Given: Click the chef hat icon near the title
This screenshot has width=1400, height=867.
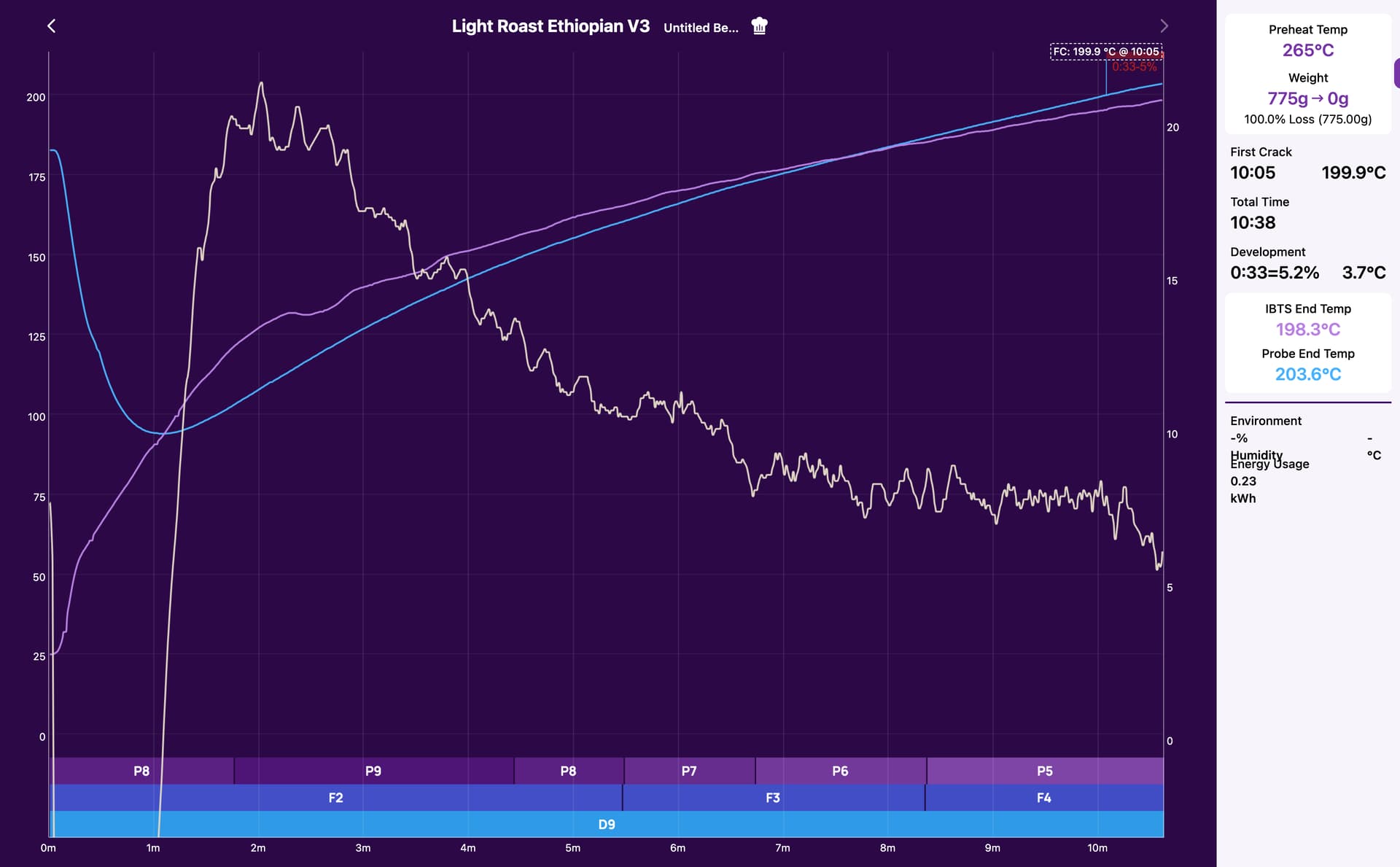Looking at the screenshot, I should pos(759,26).
